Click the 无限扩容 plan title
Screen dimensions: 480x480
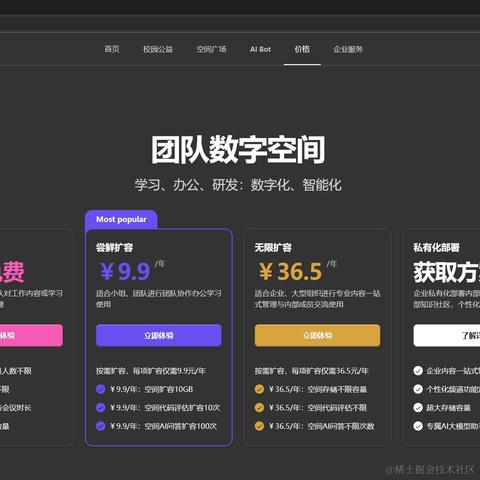pyautogui.click(x=273, y=247)
